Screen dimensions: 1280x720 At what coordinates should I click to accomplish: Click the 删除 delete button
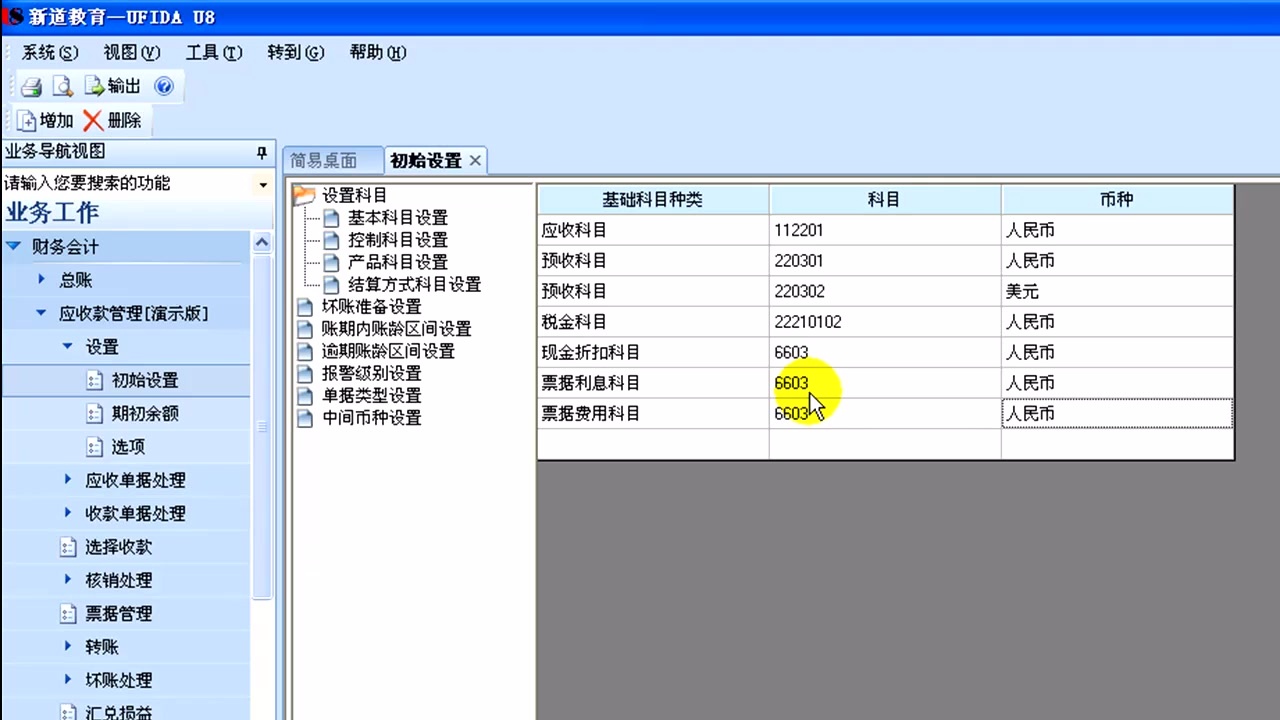113,121
